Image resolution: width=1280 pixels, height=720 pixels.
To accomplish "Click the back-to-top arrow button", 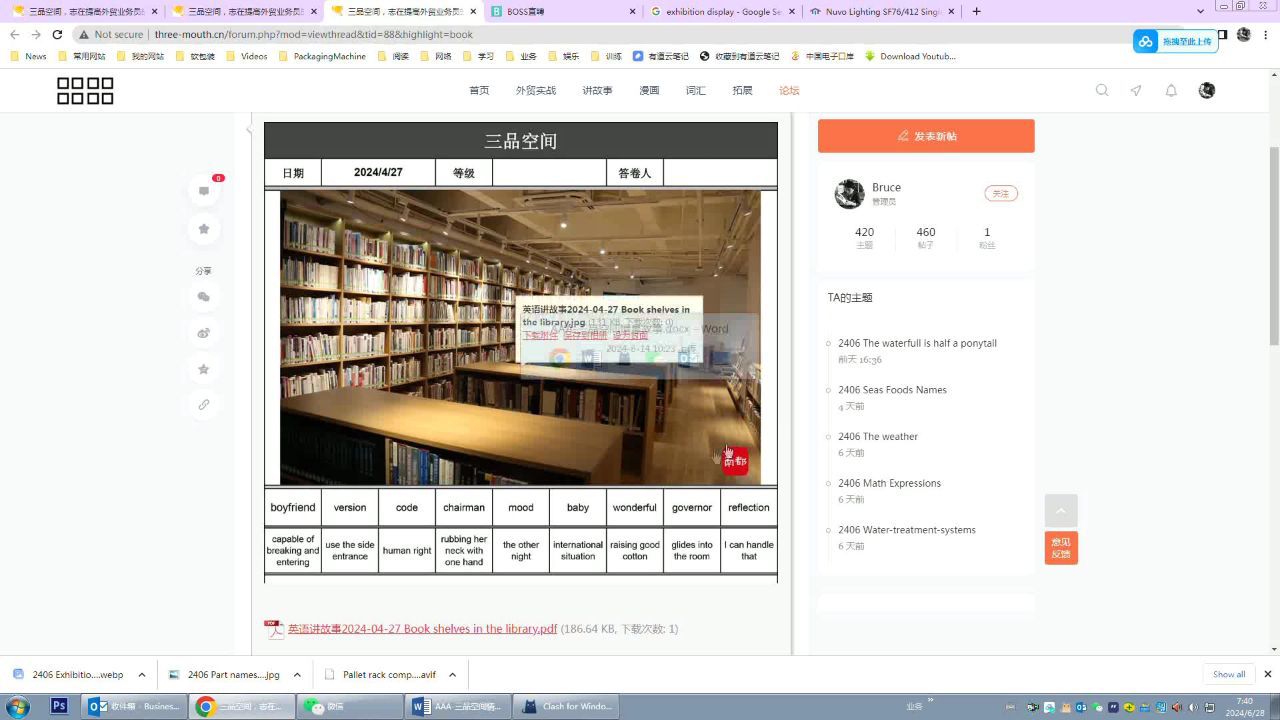I will tap(1061, 510).
